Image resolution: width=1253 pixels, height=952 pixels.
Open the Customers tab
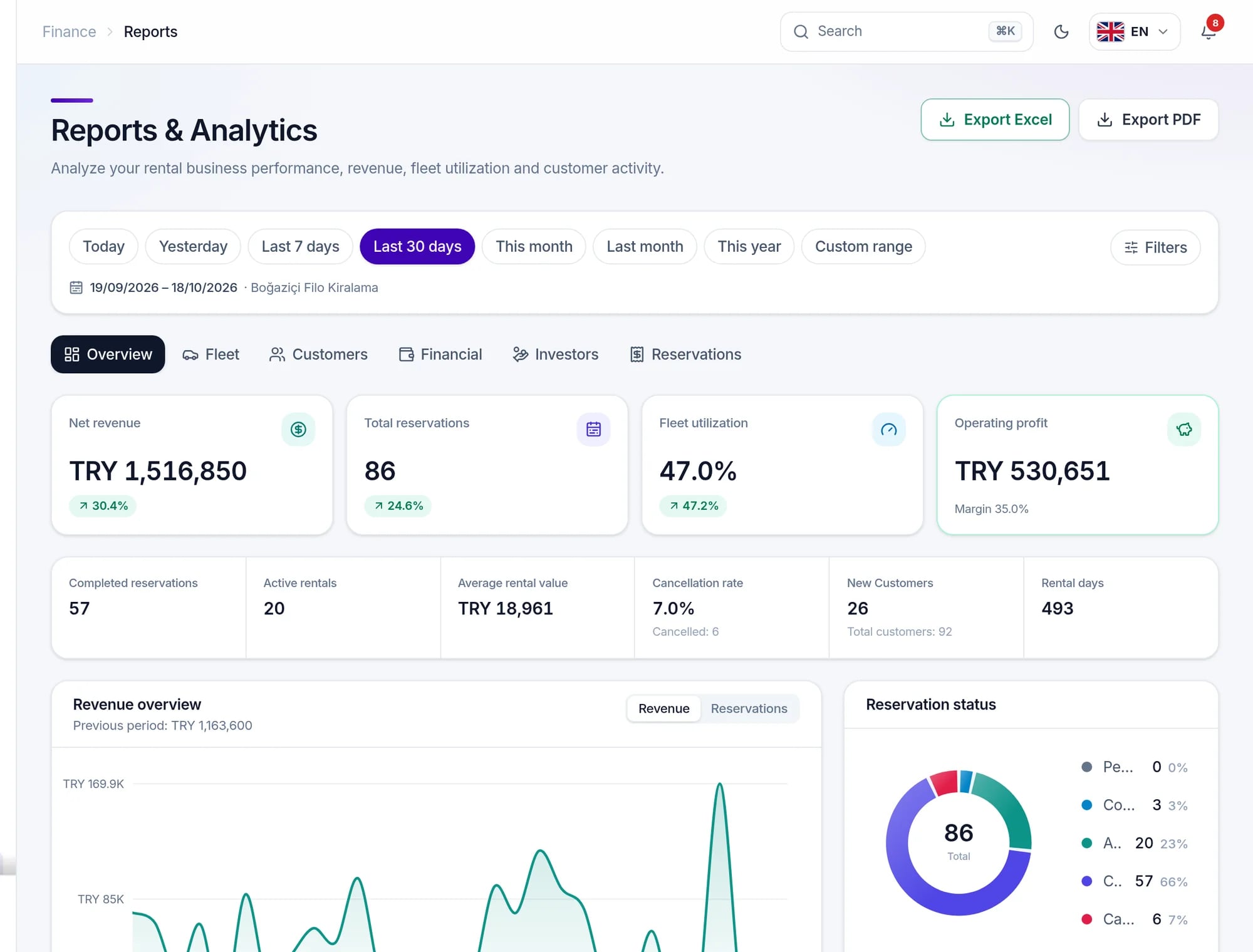(x=318, y=354)
